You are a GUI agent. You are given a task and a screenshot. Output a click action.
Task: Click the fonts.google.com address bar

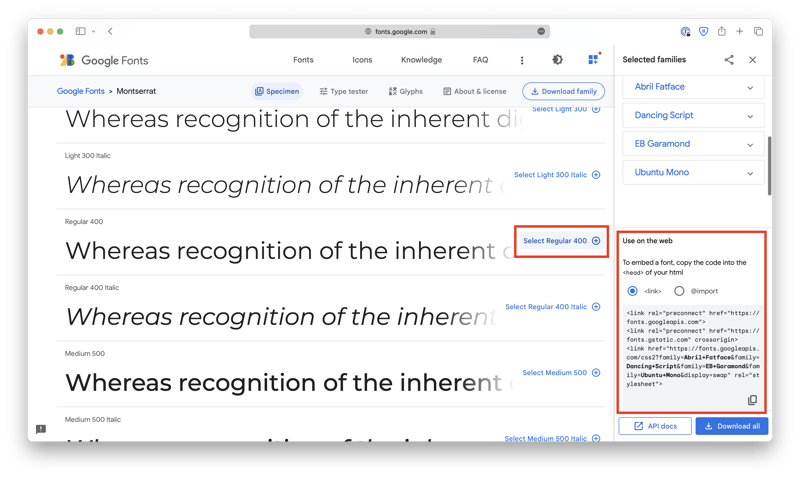point(399,31)
